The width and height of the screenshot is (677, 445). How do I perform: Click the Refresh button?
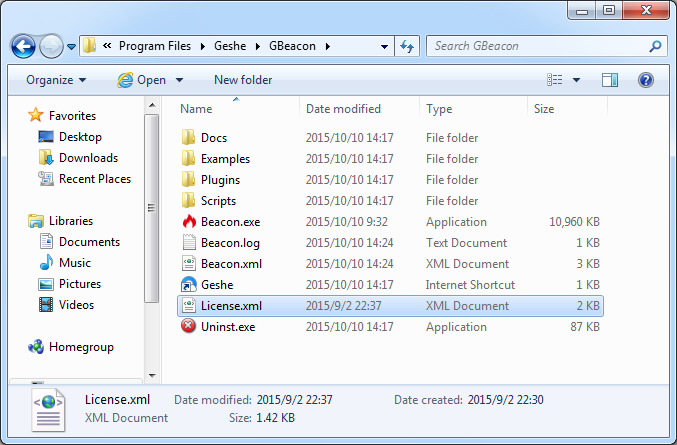[407, 46]
